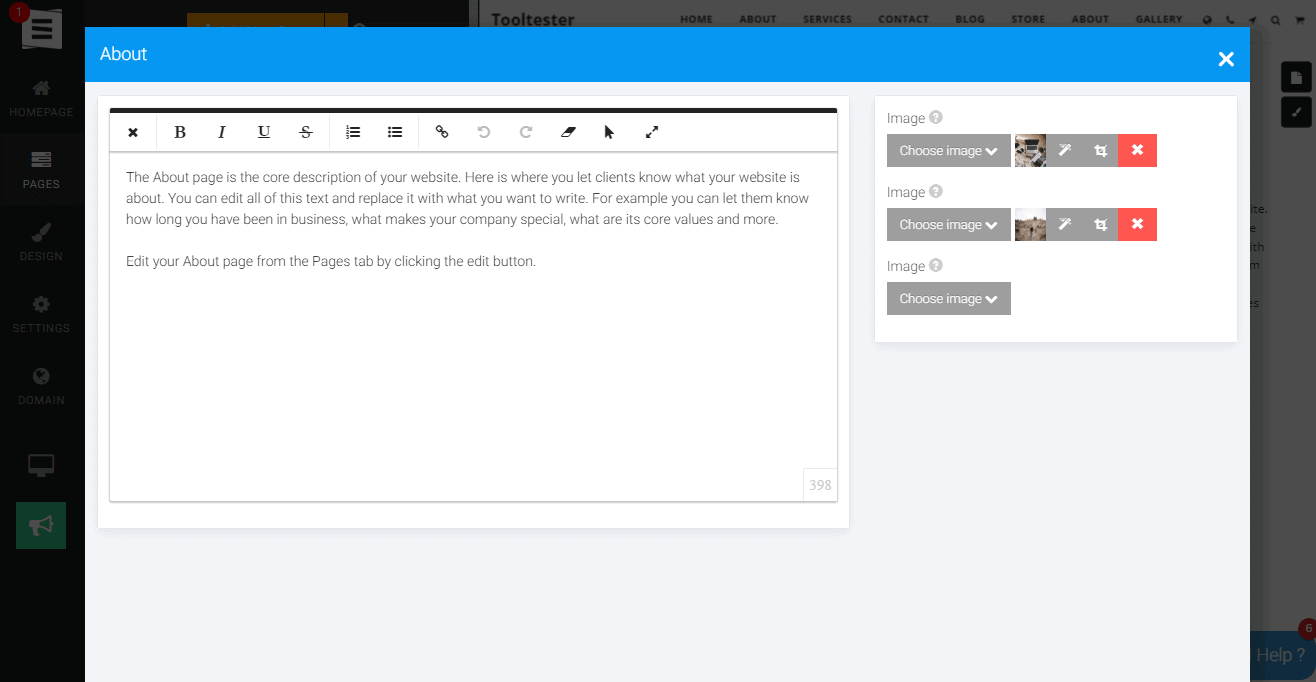The width and height of the screenshot is (1316, 682).
Task: Click the phone icon in site header
Action: pos(1230,19)
